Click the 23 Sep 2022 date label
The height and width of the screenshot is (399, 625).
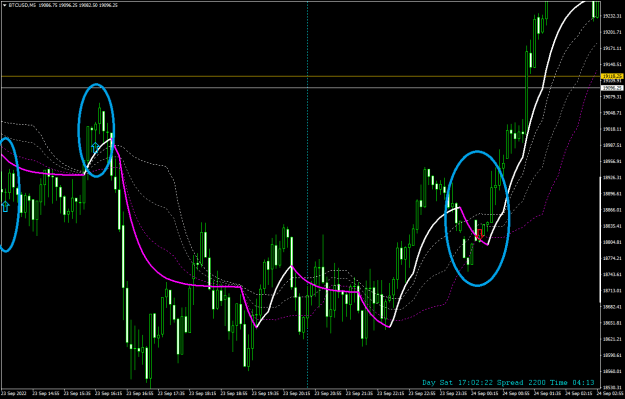pyautogui.click(x=15, y=393)
